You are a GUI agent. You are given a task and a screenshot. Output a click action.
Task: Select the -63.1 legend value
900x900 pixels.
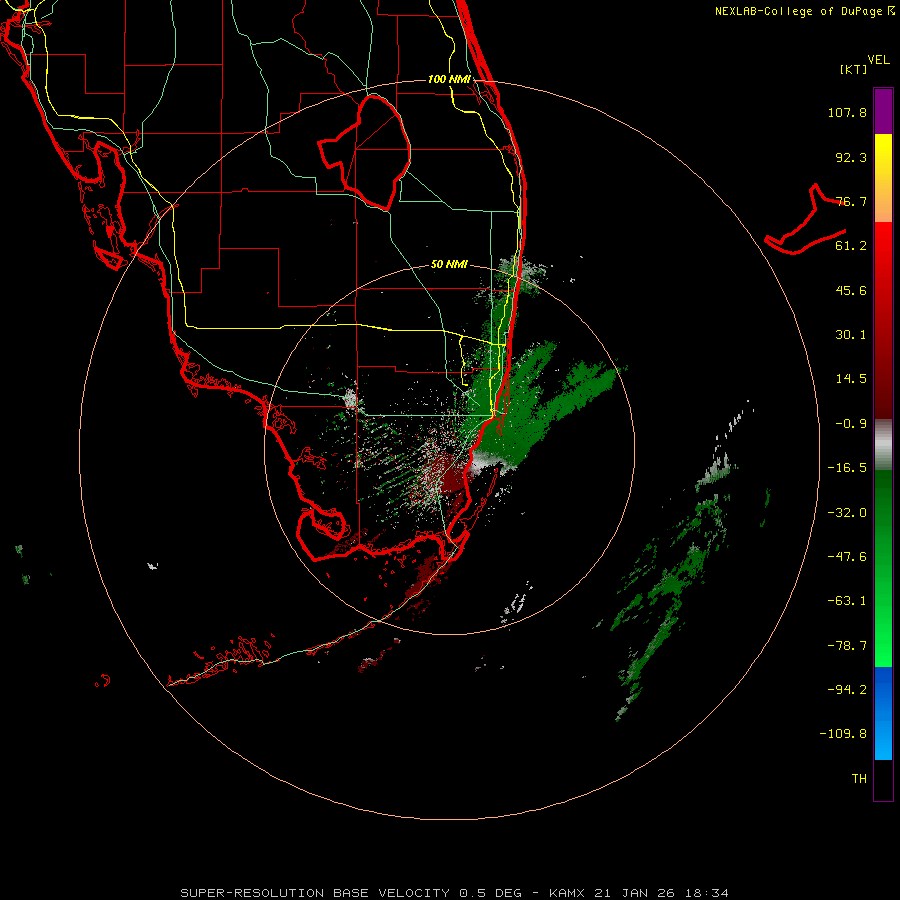point(847,601)
